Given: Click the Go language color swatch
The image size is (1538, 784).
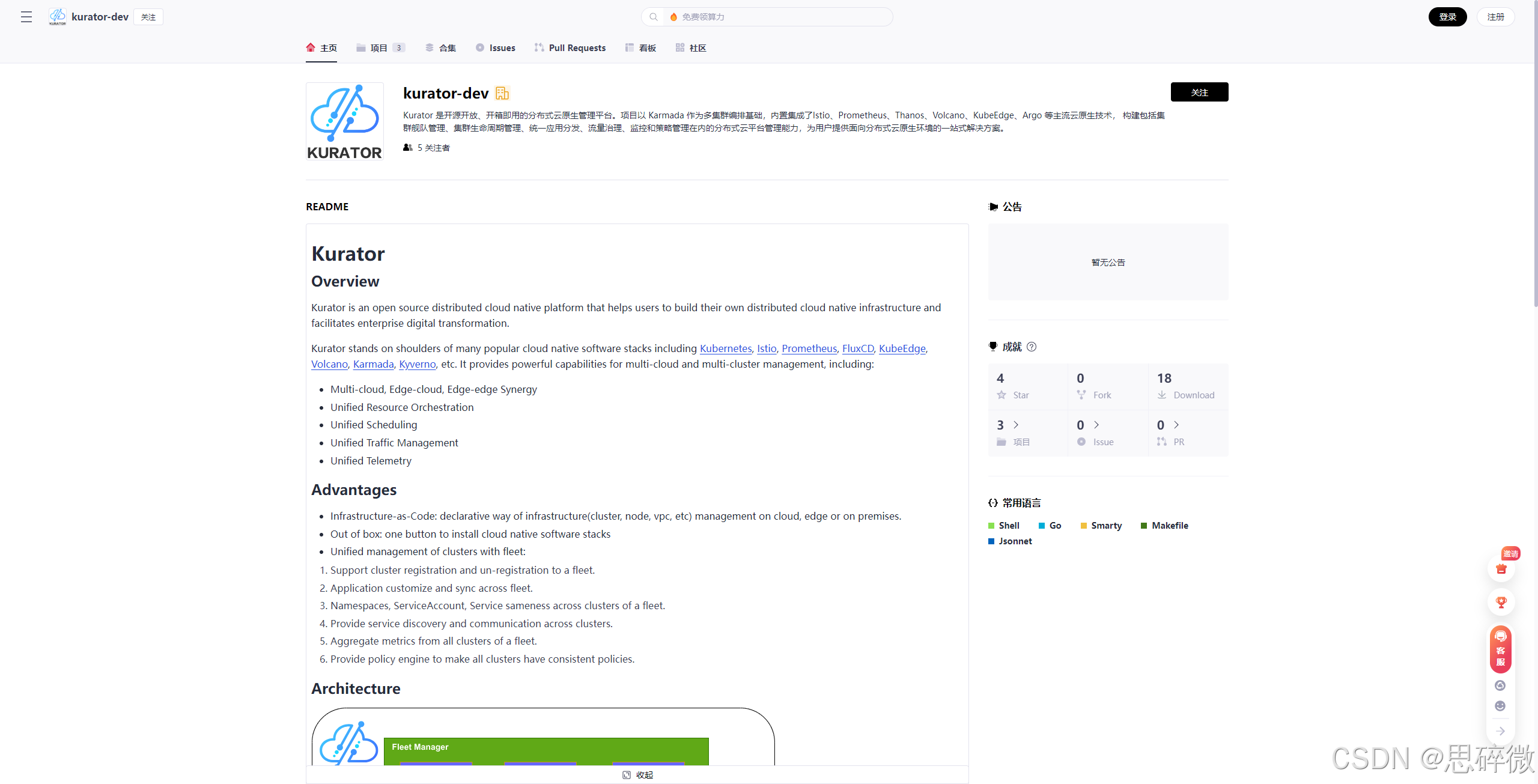Looking at the screenshot, I should [1042, 526].
